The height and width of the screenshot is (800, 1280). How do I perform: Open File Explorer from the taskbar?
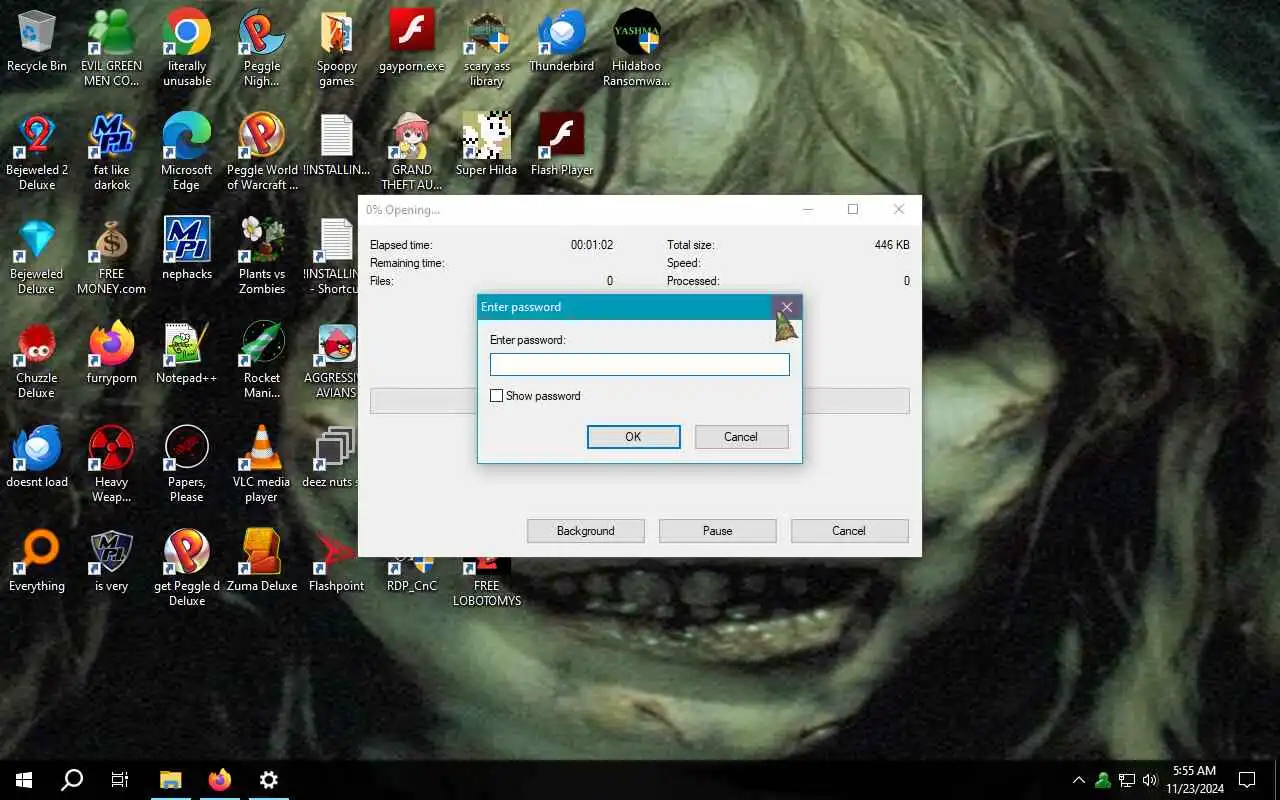pos(171,780)
